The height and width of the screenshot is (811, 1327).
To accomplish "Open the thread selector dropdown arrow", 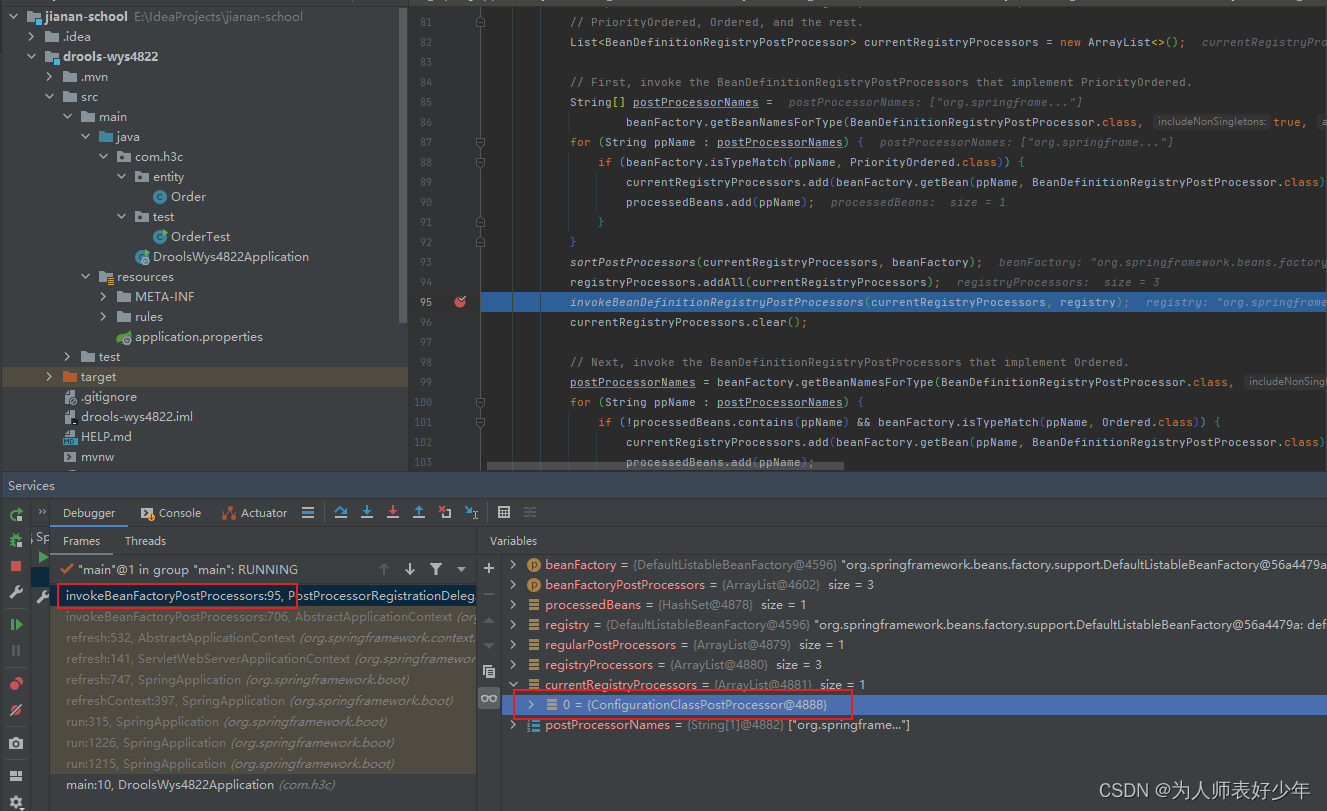I will pyautogui.click(x=461, y=569).
